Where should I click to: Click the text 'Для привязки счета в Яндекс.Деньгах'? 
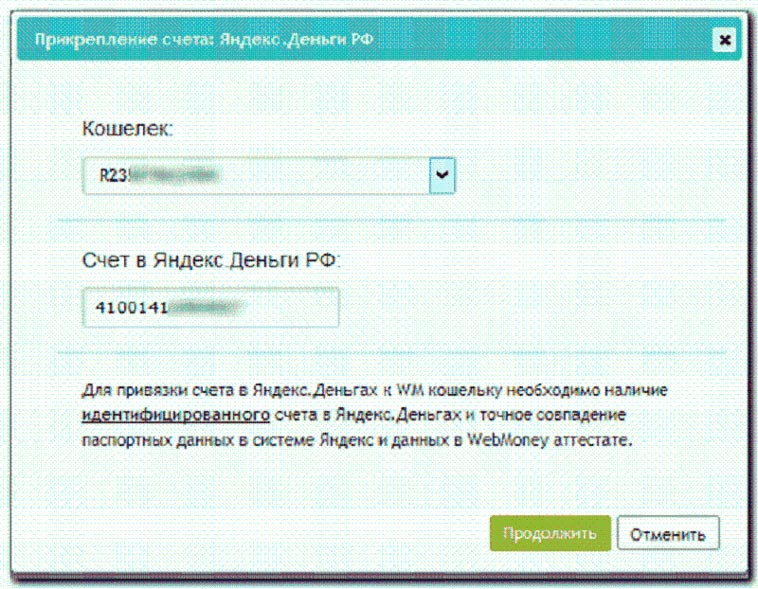tap(230, 390)
